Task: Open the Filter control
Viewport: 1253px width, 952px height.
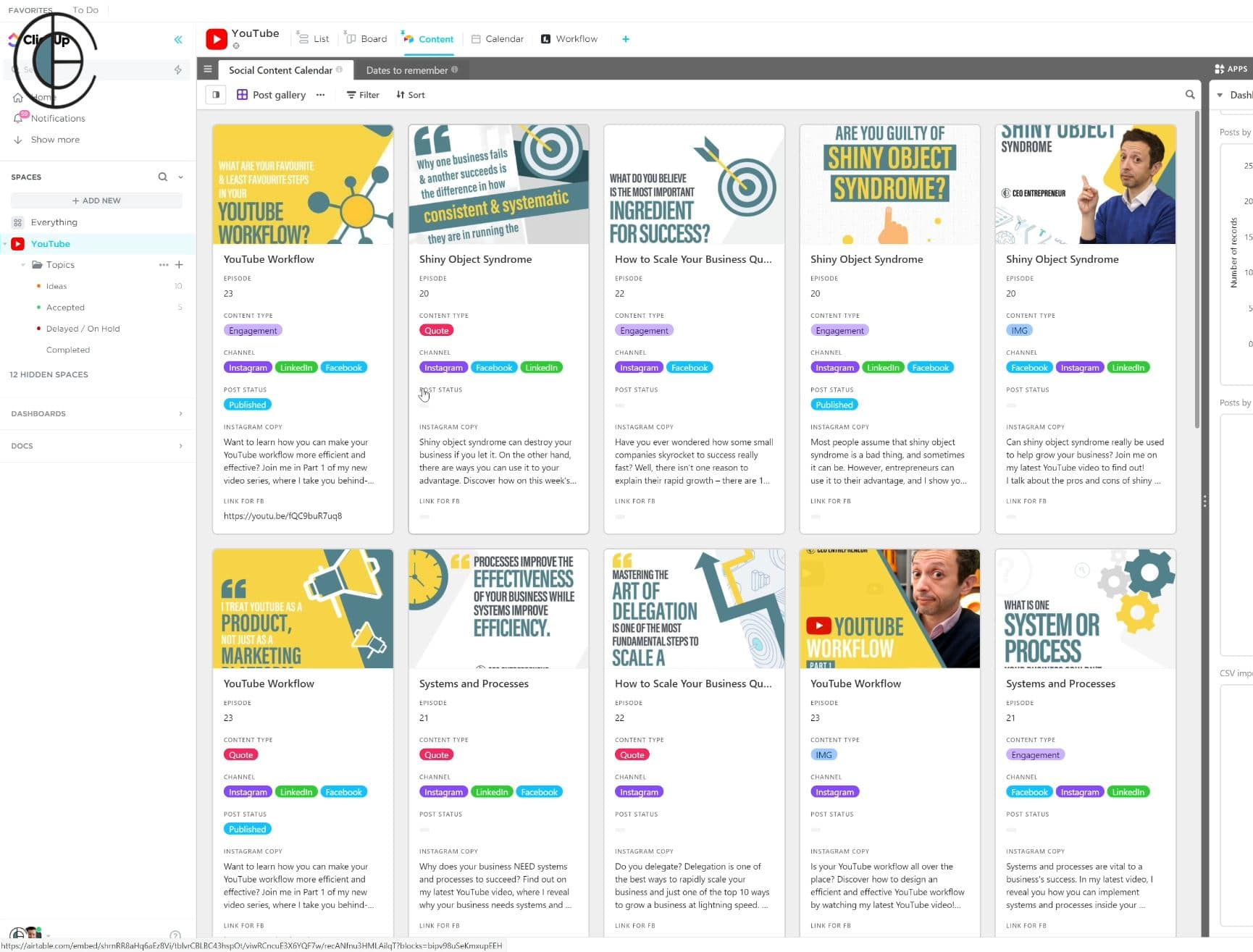Action: [362, 95]
